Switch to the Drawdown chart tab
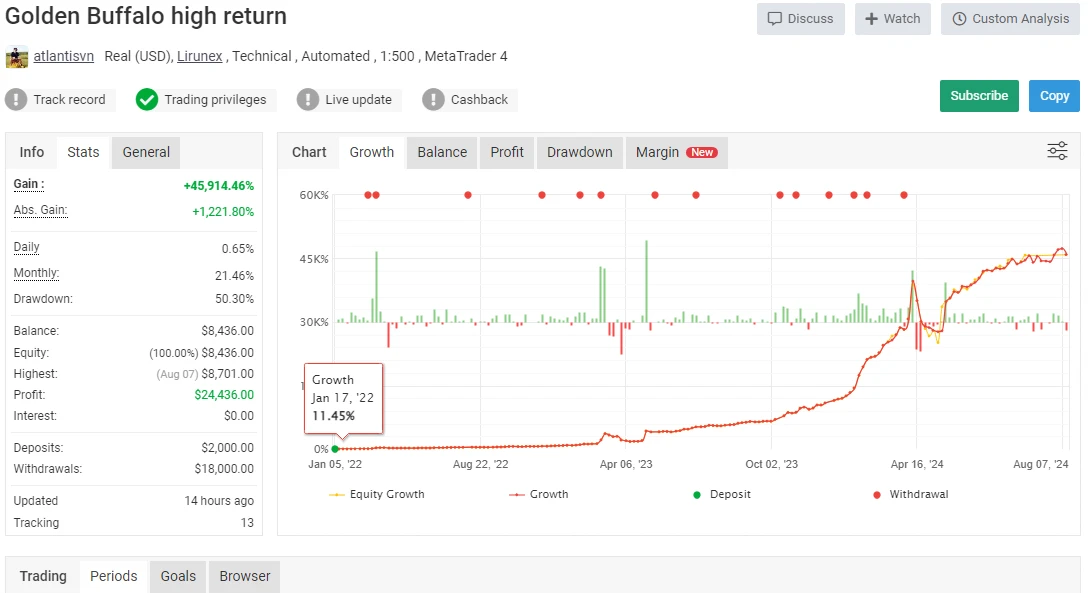This screenshot has height=593, width=1089. pos(579,152)
